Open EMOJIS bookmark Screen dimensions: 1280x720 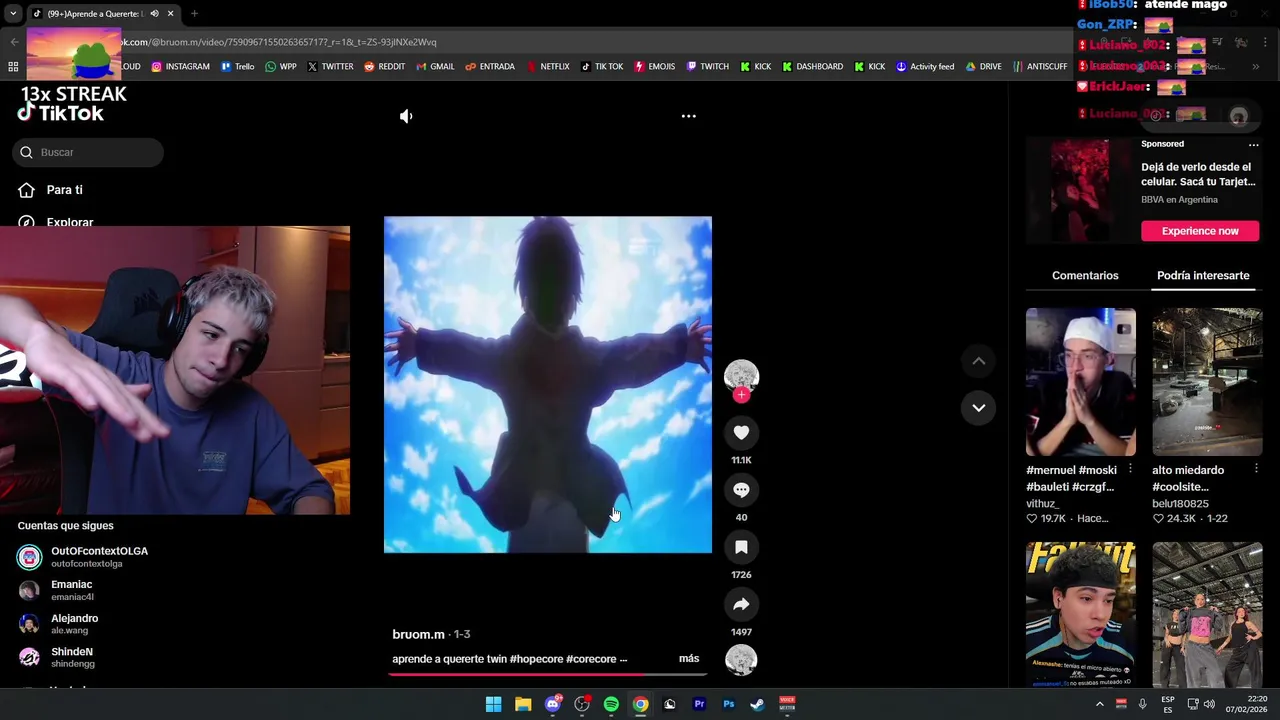(x=654, y=67)
